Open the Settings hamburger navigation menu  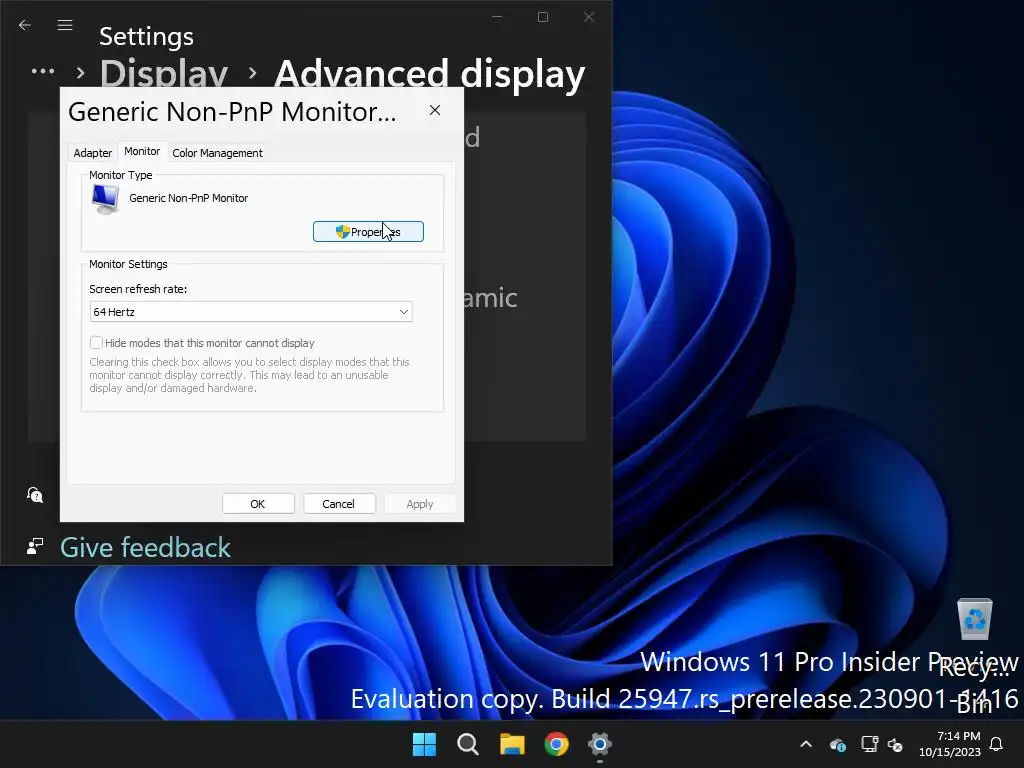pos(65,25)
